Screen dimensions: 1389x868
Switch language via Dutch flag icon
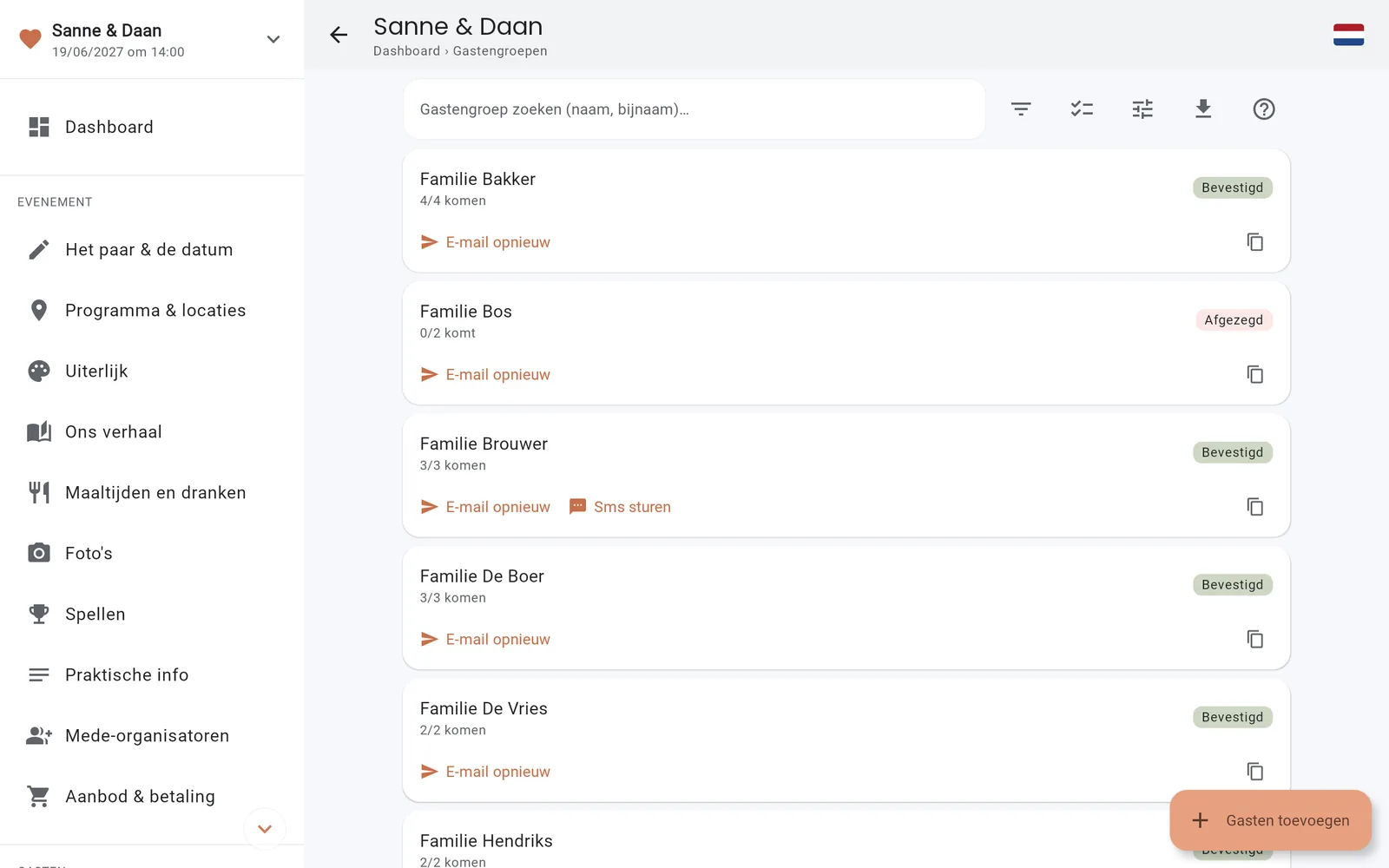point(1348,35)
